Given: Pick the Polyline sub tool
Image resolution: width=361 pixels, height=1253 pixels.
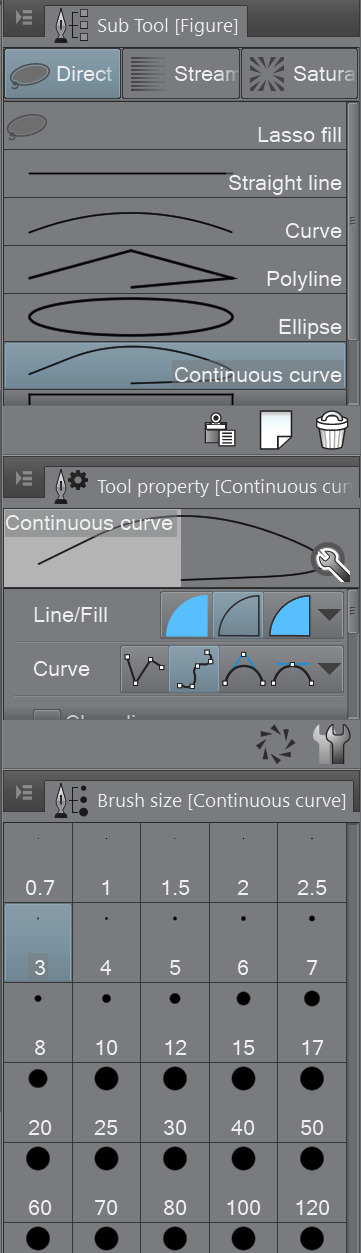Looking at the screenshot, I should (175, 270).
